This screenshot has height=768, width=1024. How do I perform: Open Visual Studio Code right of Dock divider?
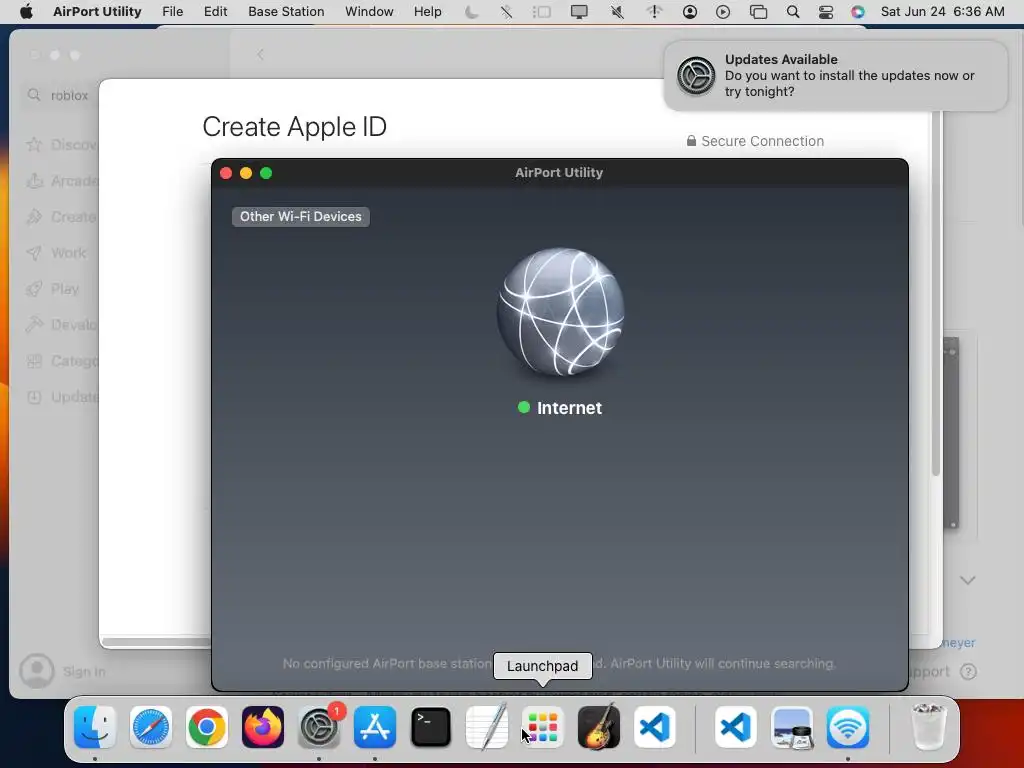coord(736,727)
